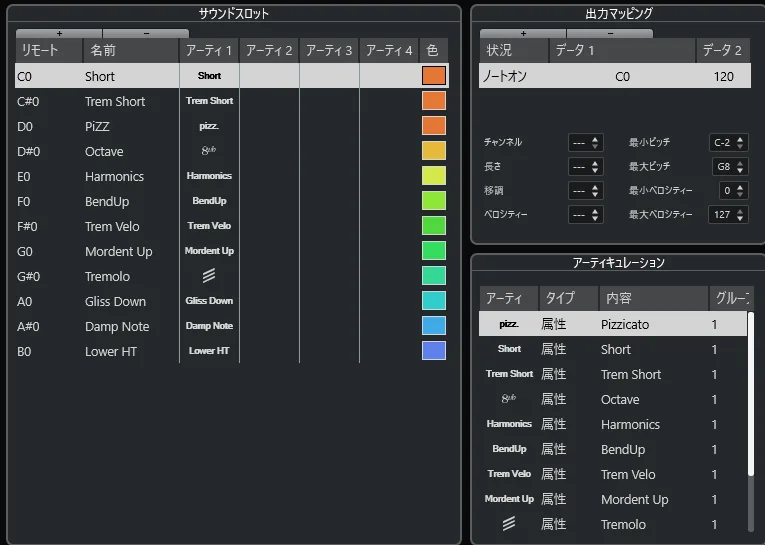Click BendUp articulation cell in F0 row
765x545 pixels.
pos(209,201)
